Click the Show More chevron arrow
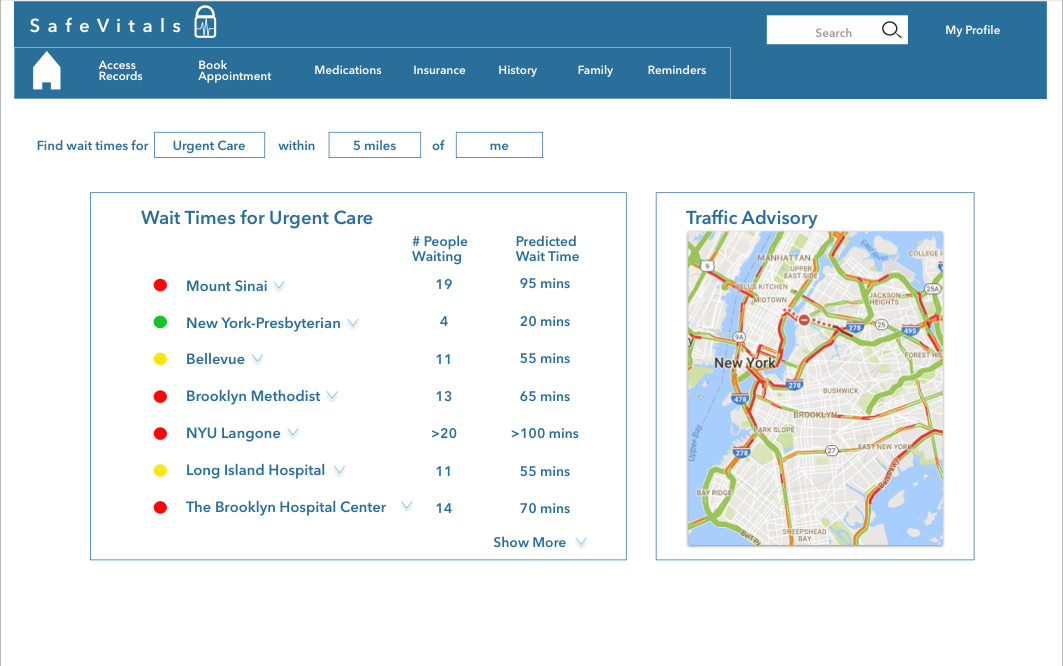Screen dimensions: 1063x666 pyautogui.click(x=581, y=542)
